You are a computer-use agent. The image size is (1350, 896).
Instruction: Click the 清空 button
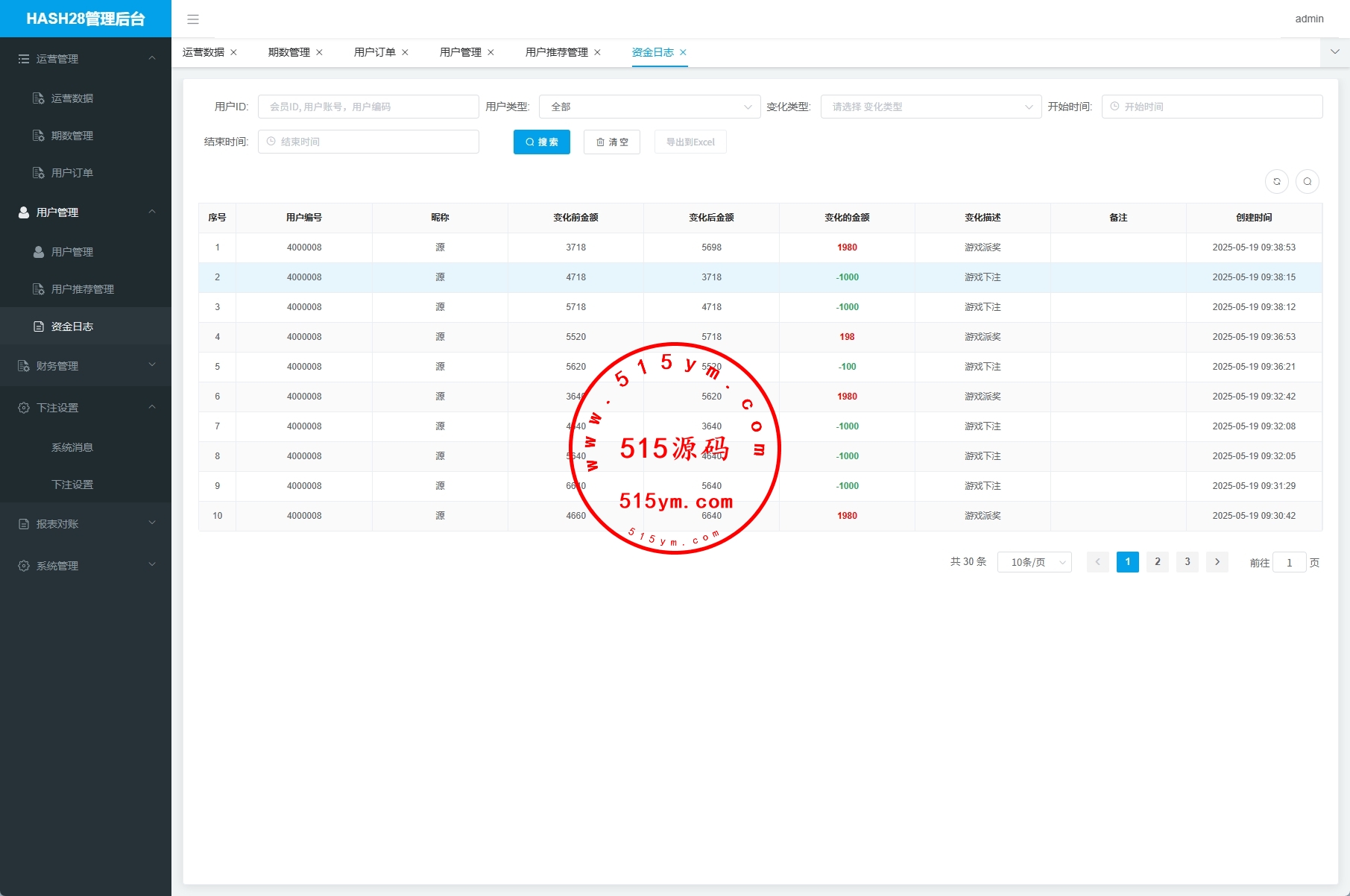[x=611, y=142]
